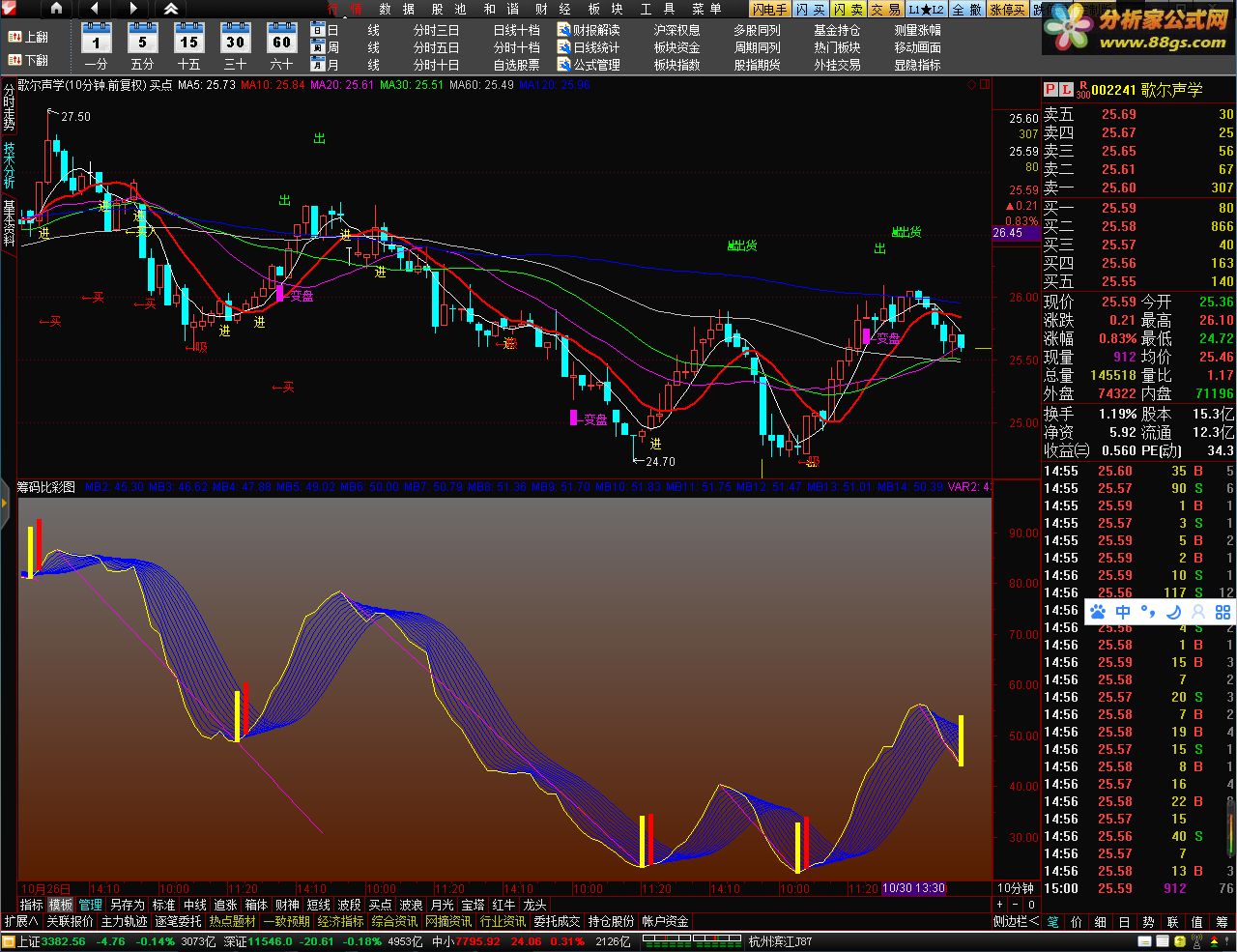Click the red square icon atop chart
Viewport: 1237px width, 952px height.
tap(986, 85)
